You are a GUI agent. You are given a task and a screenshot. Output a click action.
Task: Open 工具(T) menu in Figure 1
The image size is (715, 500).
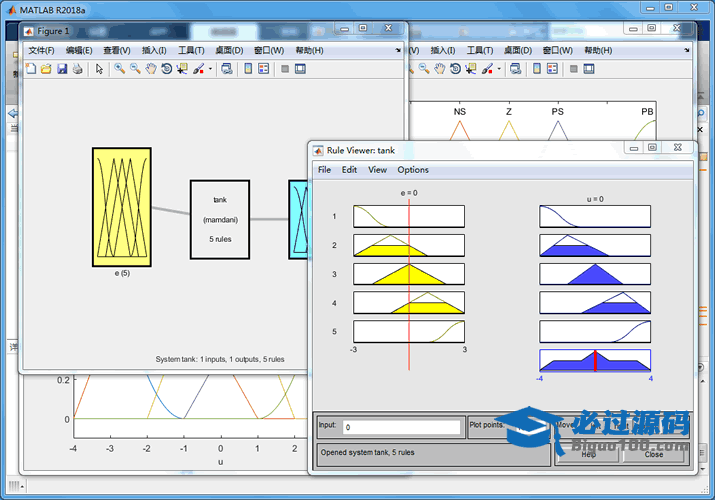pyautogui.click(x=191, y=50)
